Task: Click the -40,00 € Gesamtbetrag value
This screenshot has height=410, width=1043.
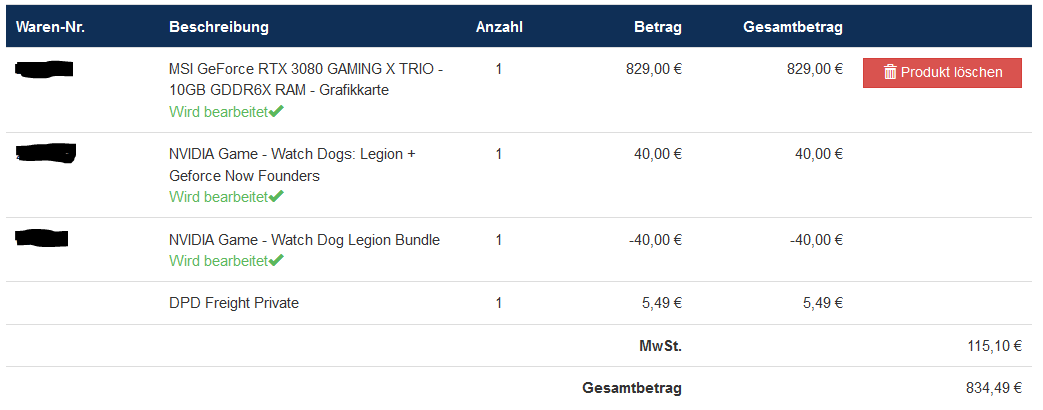Action: pos(816,240)
